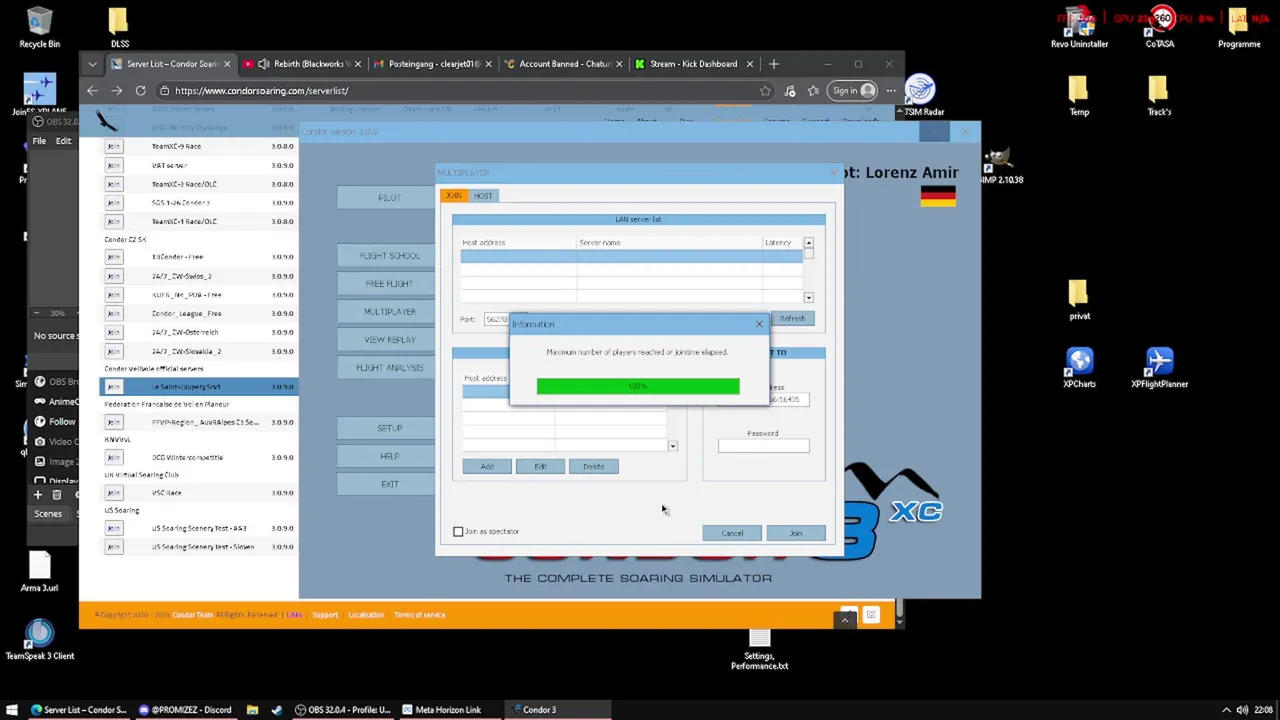
Task: Click the browser back arrow
Action: pos(92,91)
